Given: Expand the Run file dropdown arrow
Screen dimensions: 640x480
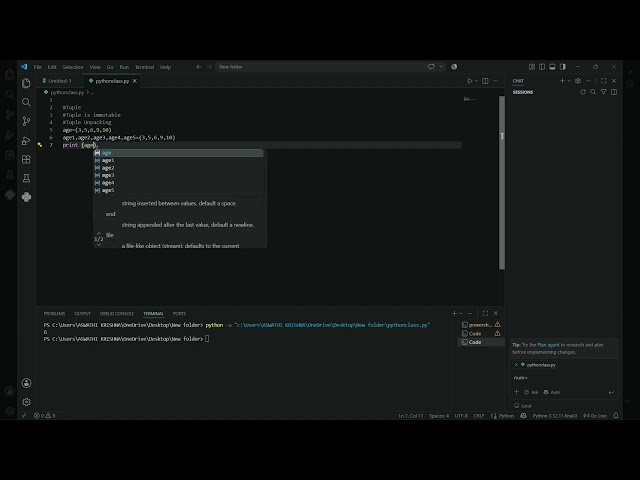Looking at the screenshot, I should pos(476,81).
